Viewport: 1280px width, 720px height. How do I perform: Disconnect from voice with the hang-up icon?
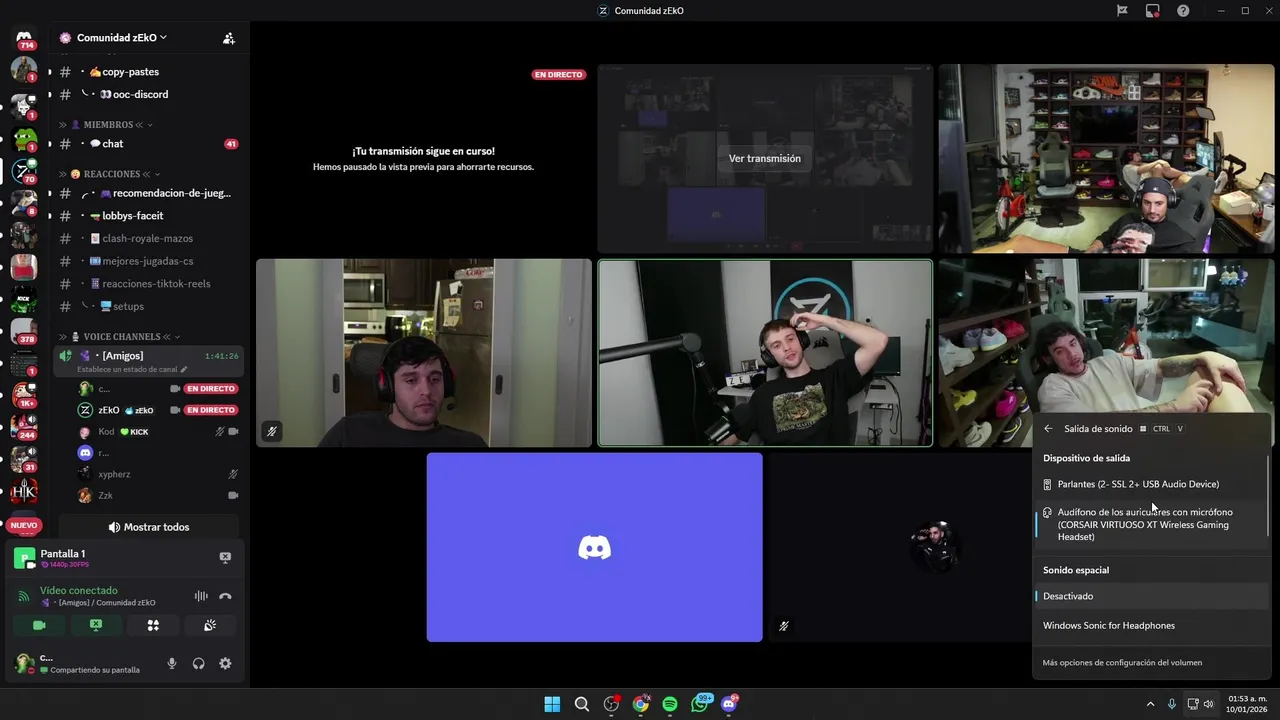click(x=225, y=596)
